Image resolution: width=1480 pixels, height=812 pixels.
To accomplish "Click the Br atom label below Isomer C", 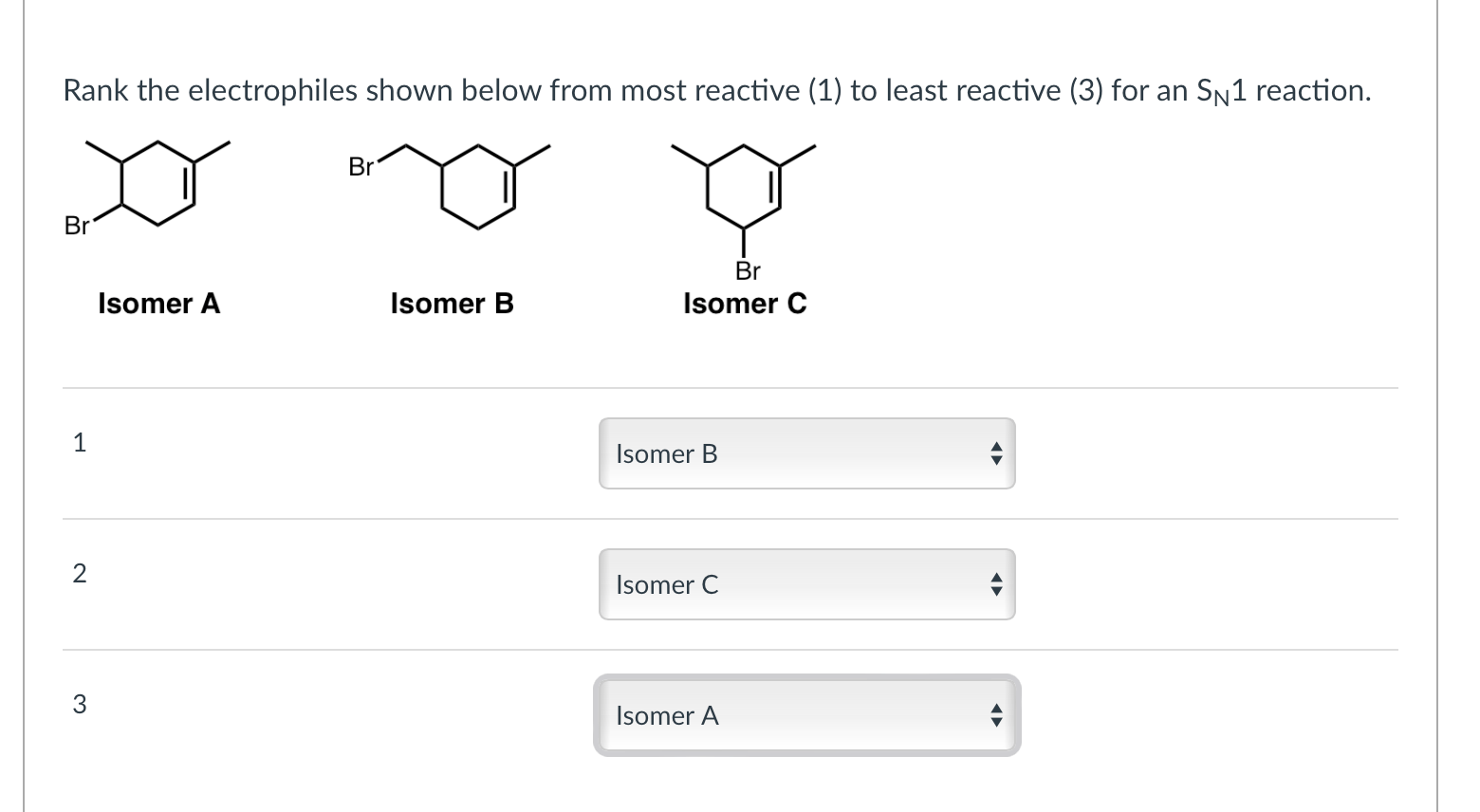I will 748,271.
